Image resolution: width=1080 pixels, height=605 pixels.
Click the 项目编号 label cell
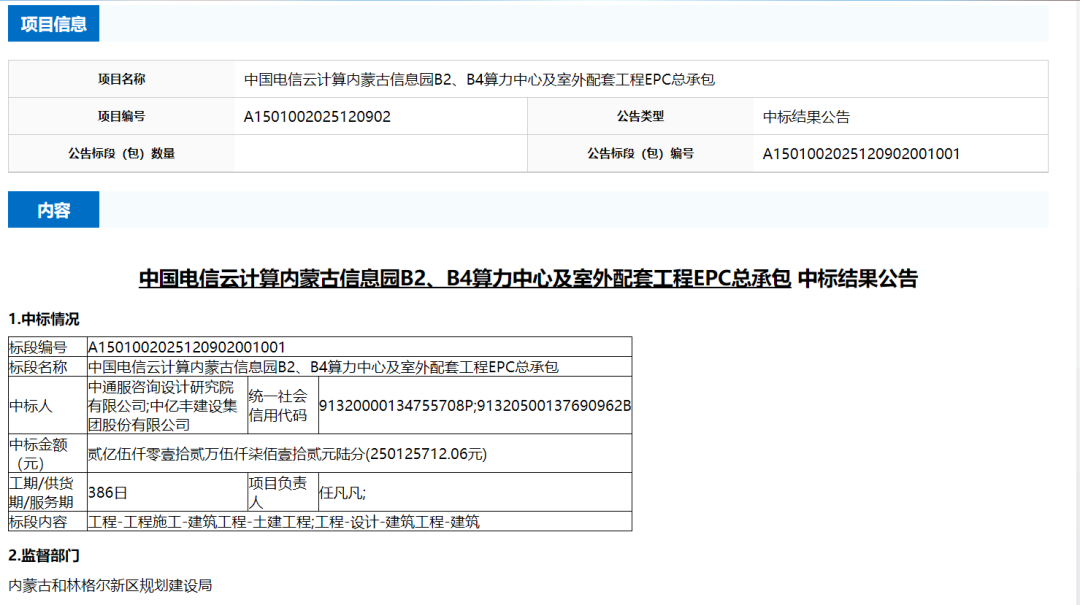[x=121, y=116]
